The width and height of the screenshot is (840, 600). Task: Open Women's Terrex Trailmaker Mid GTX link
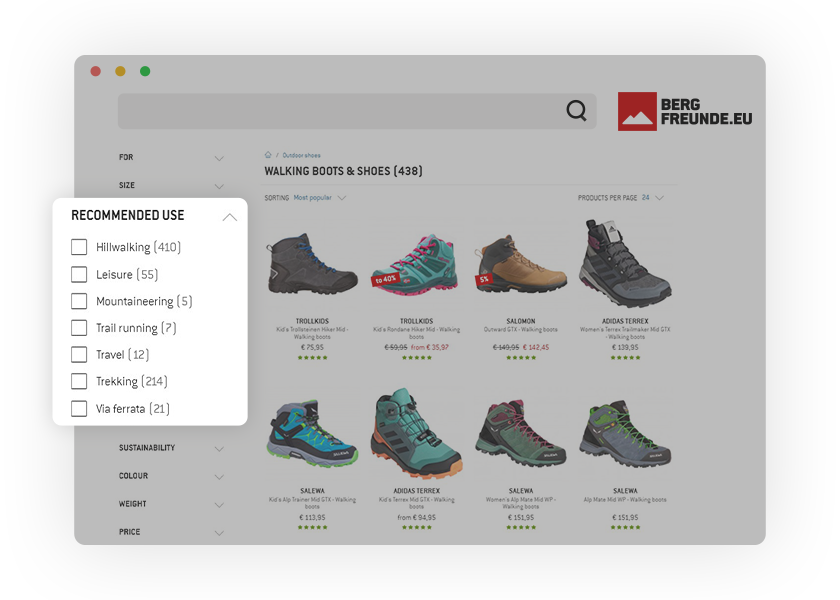[625, 333]
